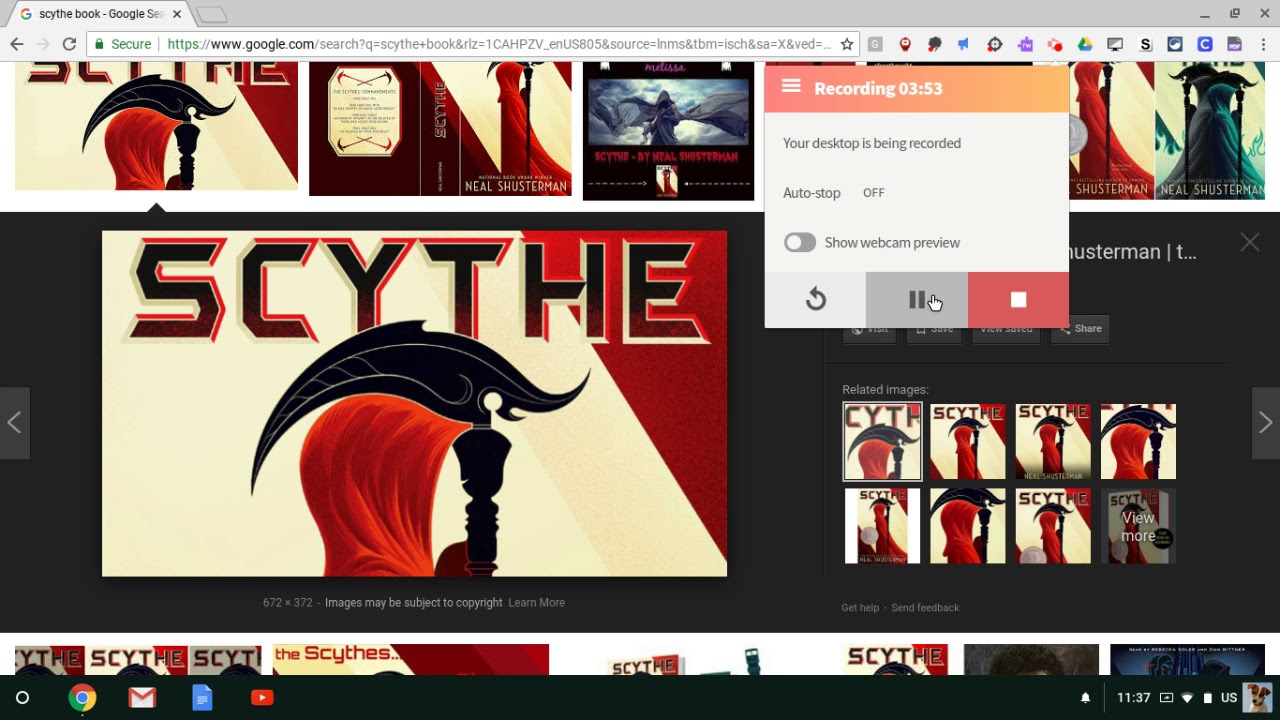Open the melissa Scythe by Neal Shusterman thumbnail
Viewport: 1280px width, 720px height.
click(668, 131)
